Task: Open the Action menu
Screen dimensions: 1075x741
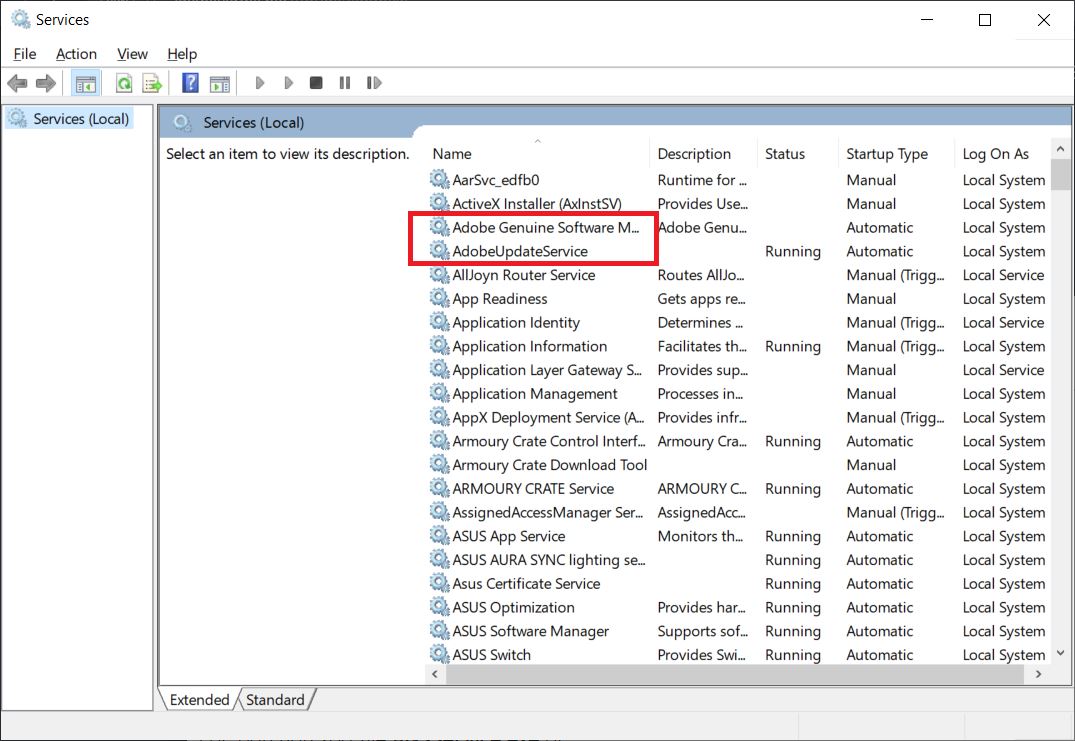Action: 76,54
